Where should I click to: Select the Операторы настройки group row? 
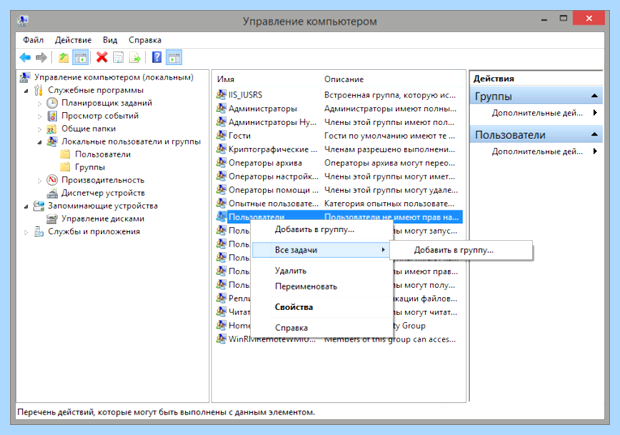click(339, 176)
